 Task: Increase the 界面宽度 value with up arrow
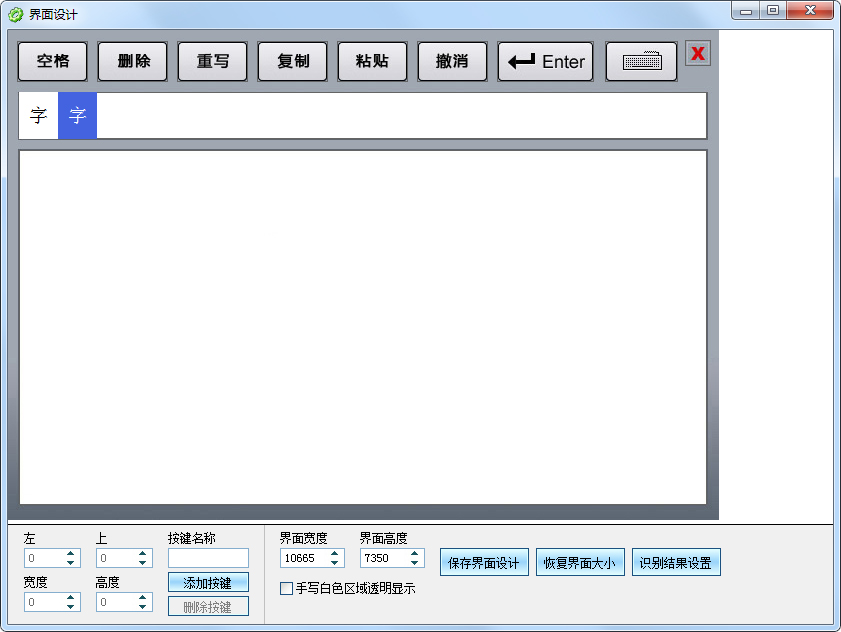coord(335,554)
